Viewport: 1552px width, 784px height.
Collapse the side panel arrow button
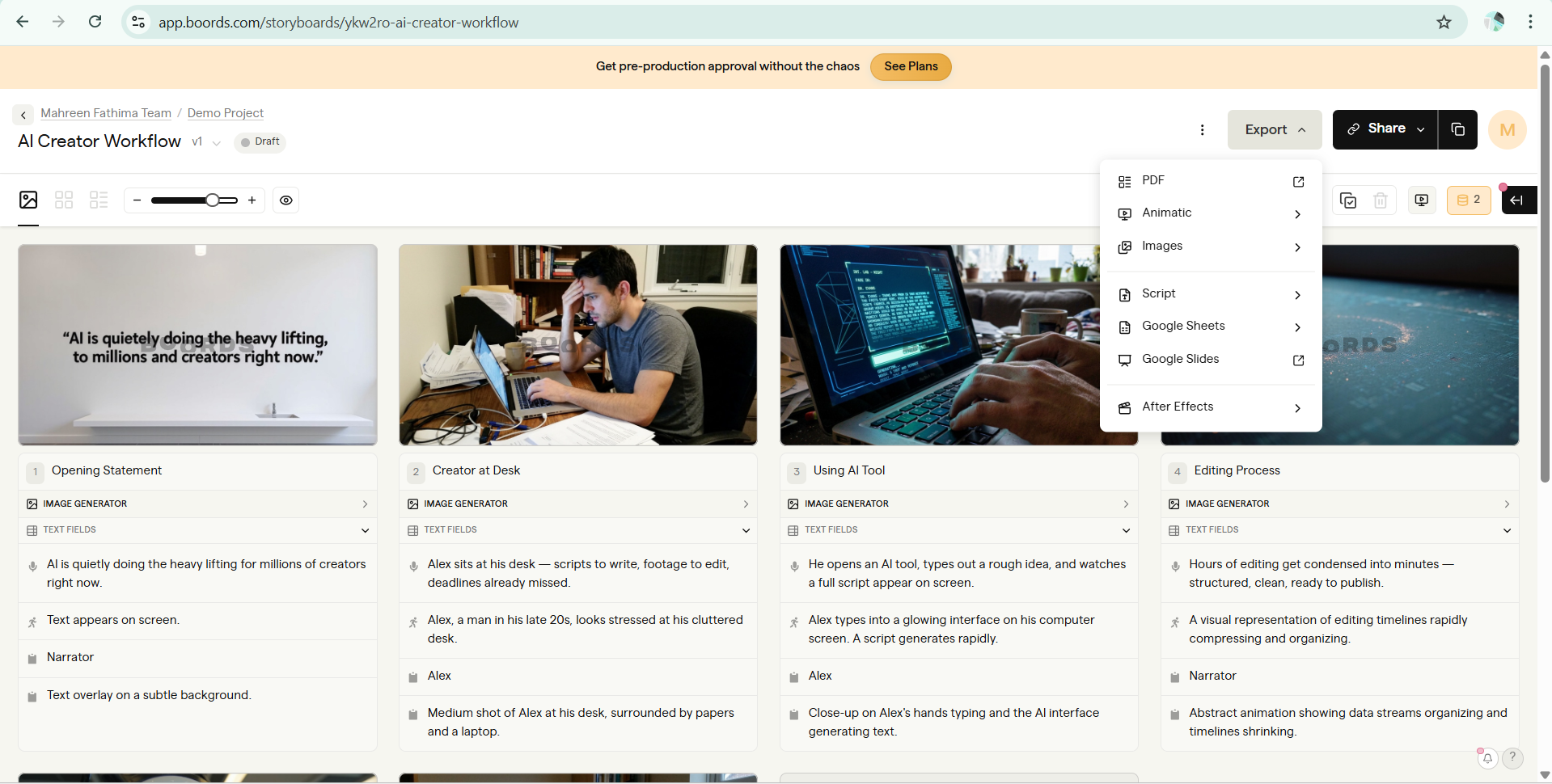(x=1518, y=200)
